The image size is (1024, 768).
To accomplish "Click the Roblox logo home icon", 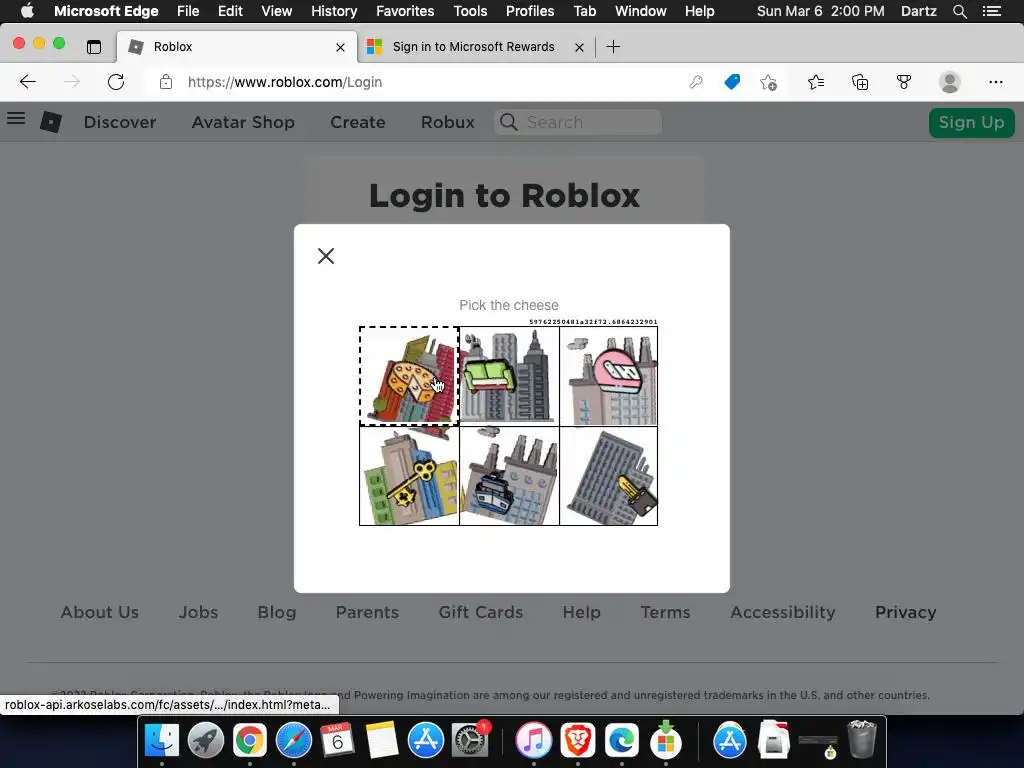I will (51, 121).
